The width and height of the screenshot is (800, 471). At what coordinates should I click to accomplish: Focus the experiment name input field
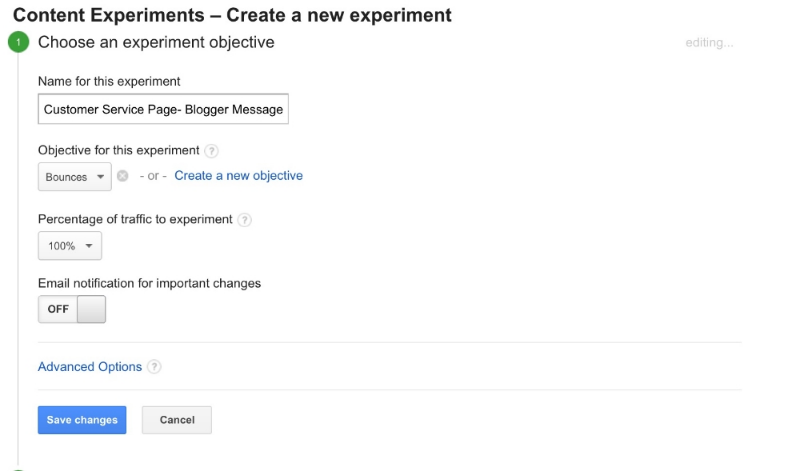[x=163, y=109]
